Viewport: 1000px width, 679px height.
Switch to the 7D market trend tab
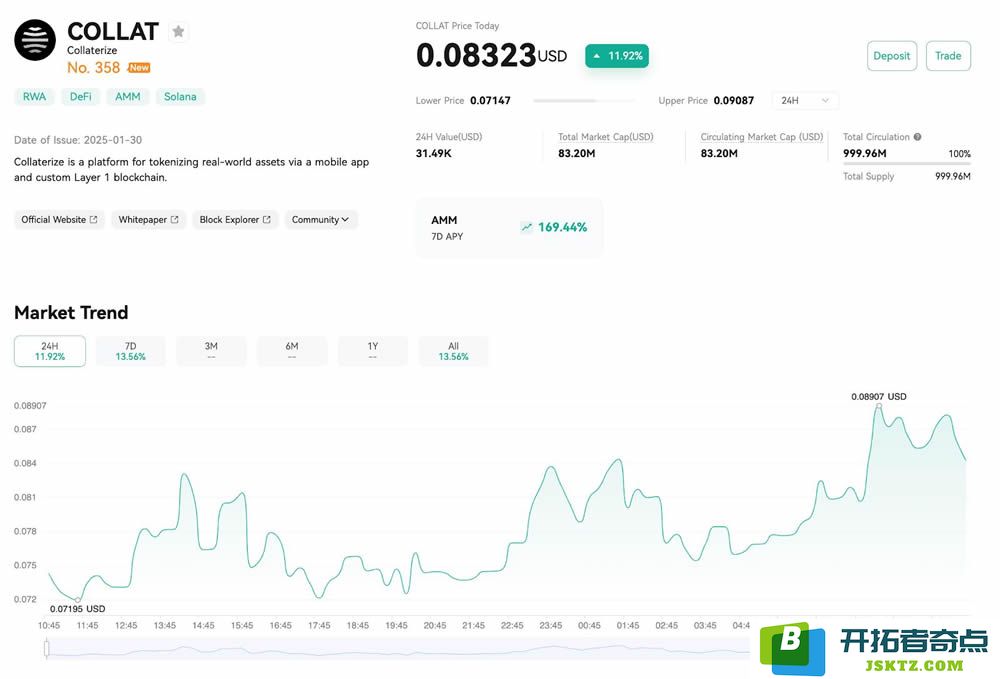click(131, 351)
